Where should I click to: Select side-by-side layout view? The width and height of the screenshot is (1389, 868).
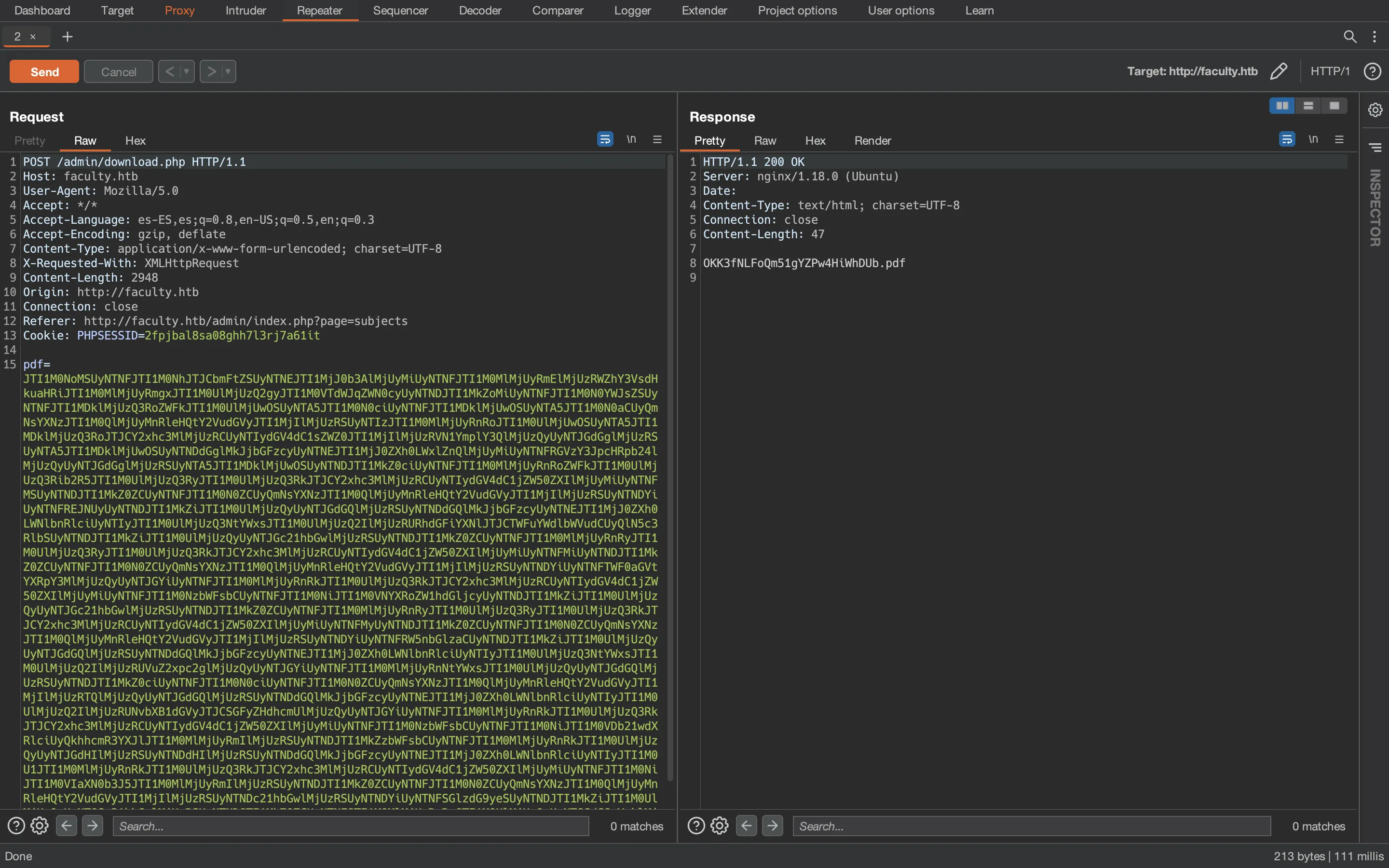point(1282,106)
